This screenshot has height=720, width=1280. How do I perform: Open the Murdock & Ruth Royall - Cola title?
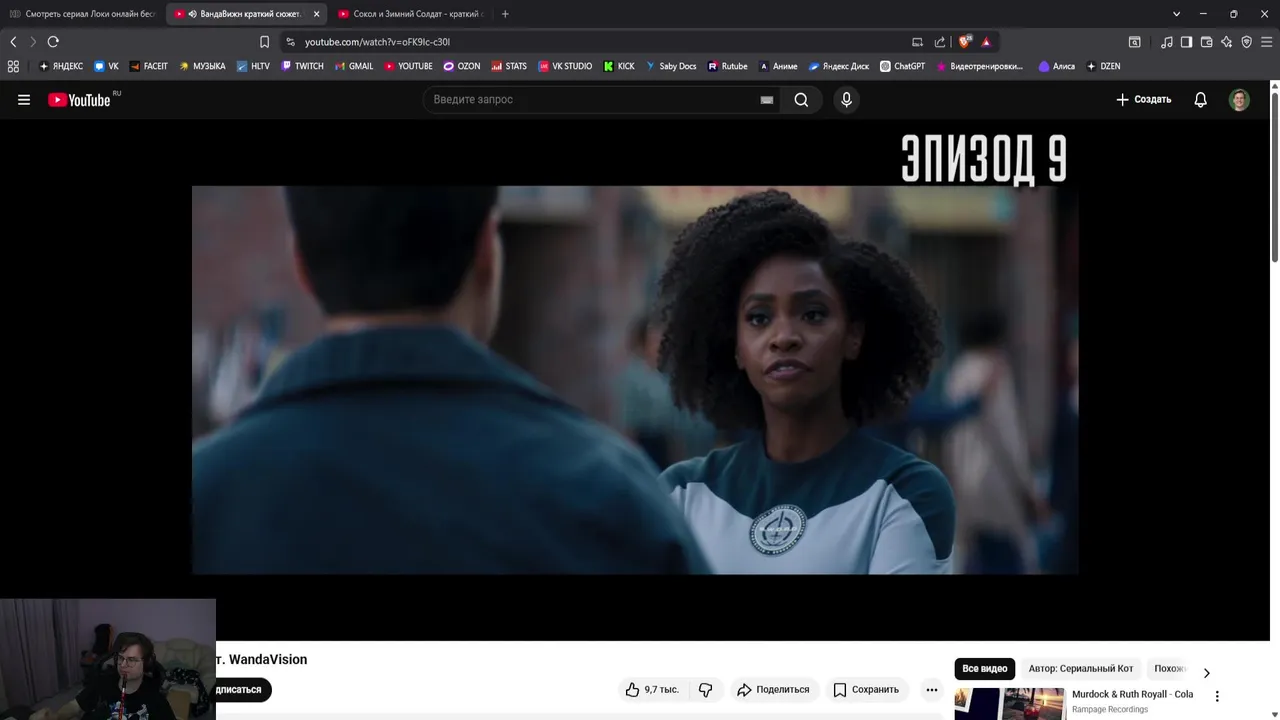[x=1132, y=694]
